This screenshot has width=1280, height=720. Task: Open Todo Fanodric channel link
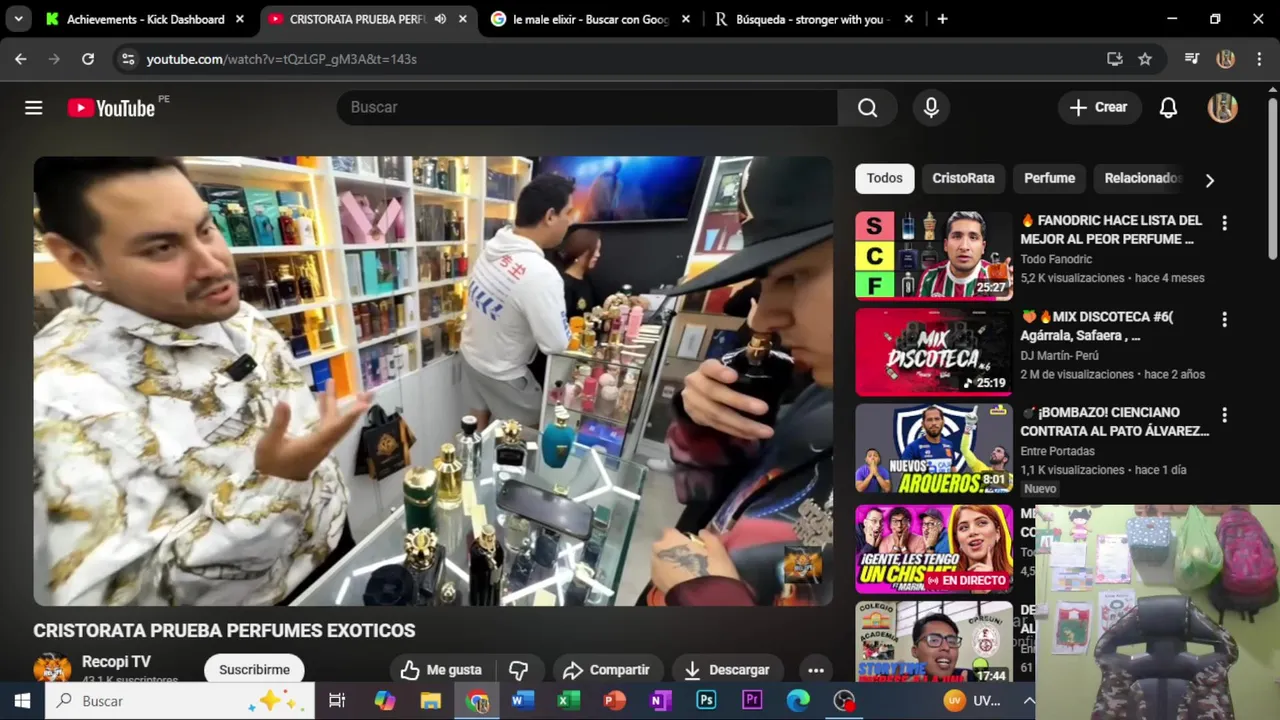click(x=1056, y=259)
